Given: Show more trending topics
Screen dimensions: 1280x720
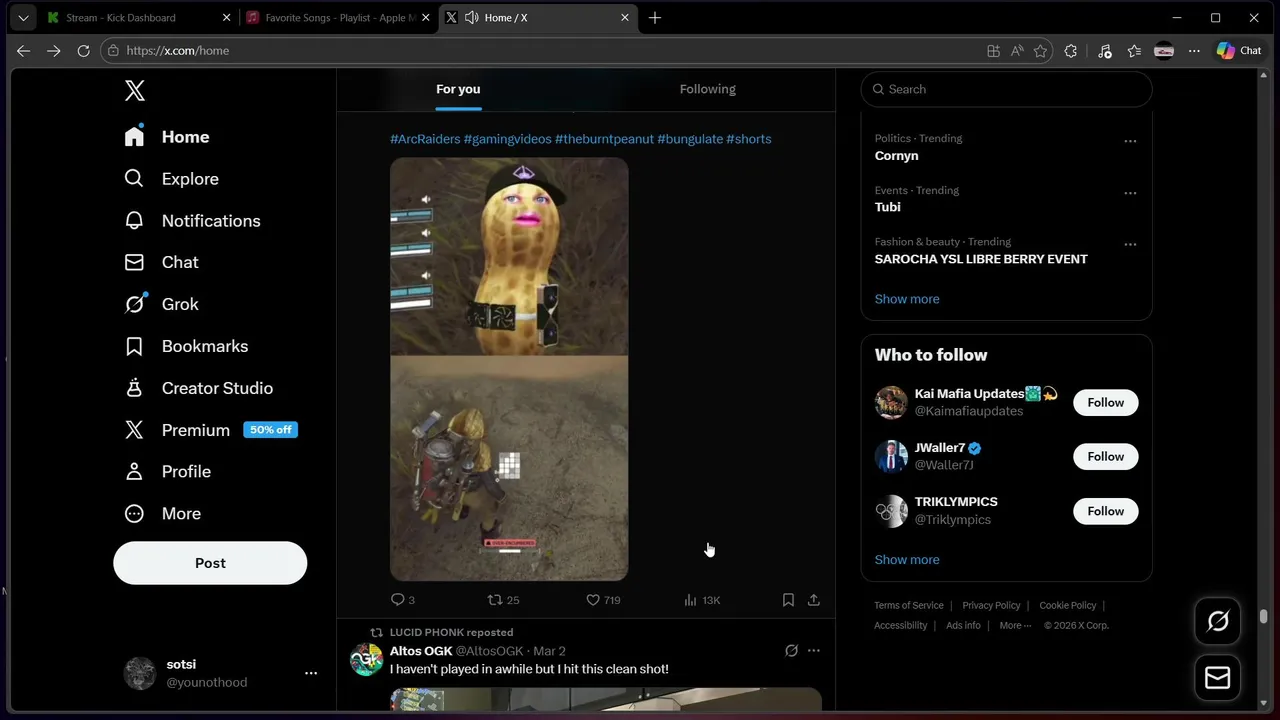Looking at the screenshot, I should [907, 299].
